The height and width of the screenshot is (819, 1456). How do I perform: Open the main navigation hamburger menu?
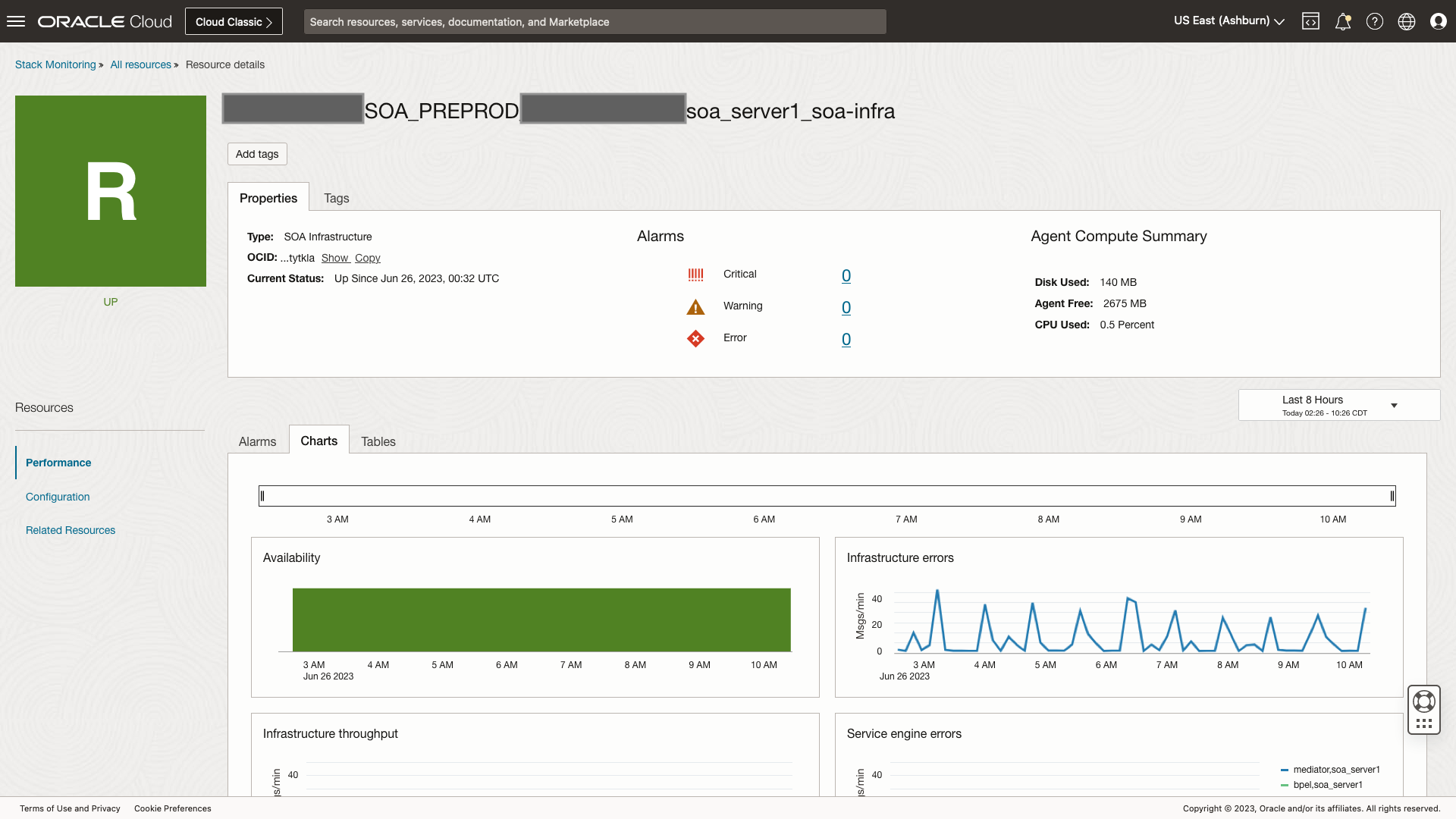[x=16, y=20]
